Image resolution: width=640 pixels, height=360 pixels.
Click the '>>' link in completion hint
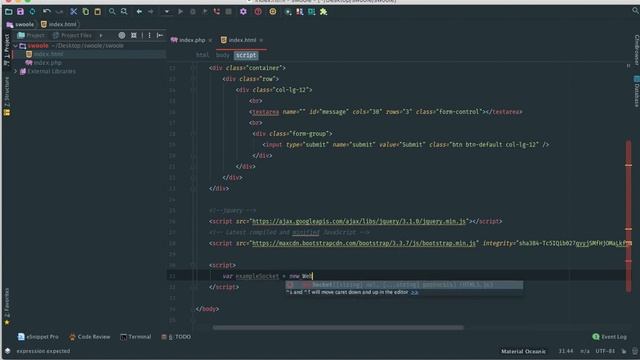point(414,292)
